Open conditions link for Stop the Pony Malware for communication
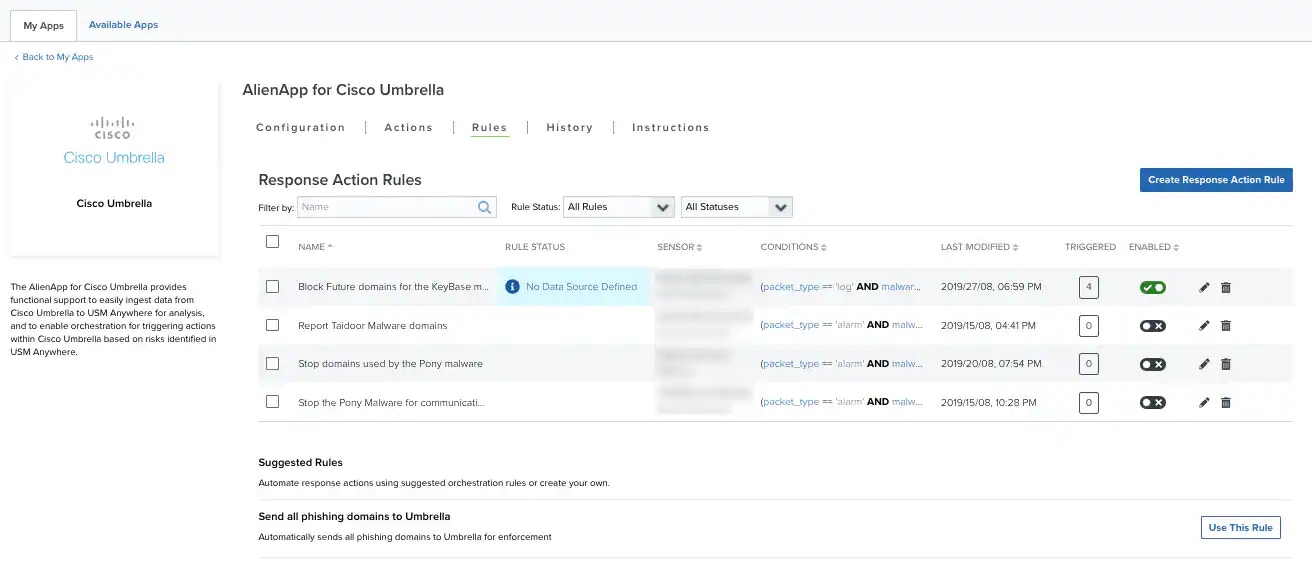 [x=841, y=402]
